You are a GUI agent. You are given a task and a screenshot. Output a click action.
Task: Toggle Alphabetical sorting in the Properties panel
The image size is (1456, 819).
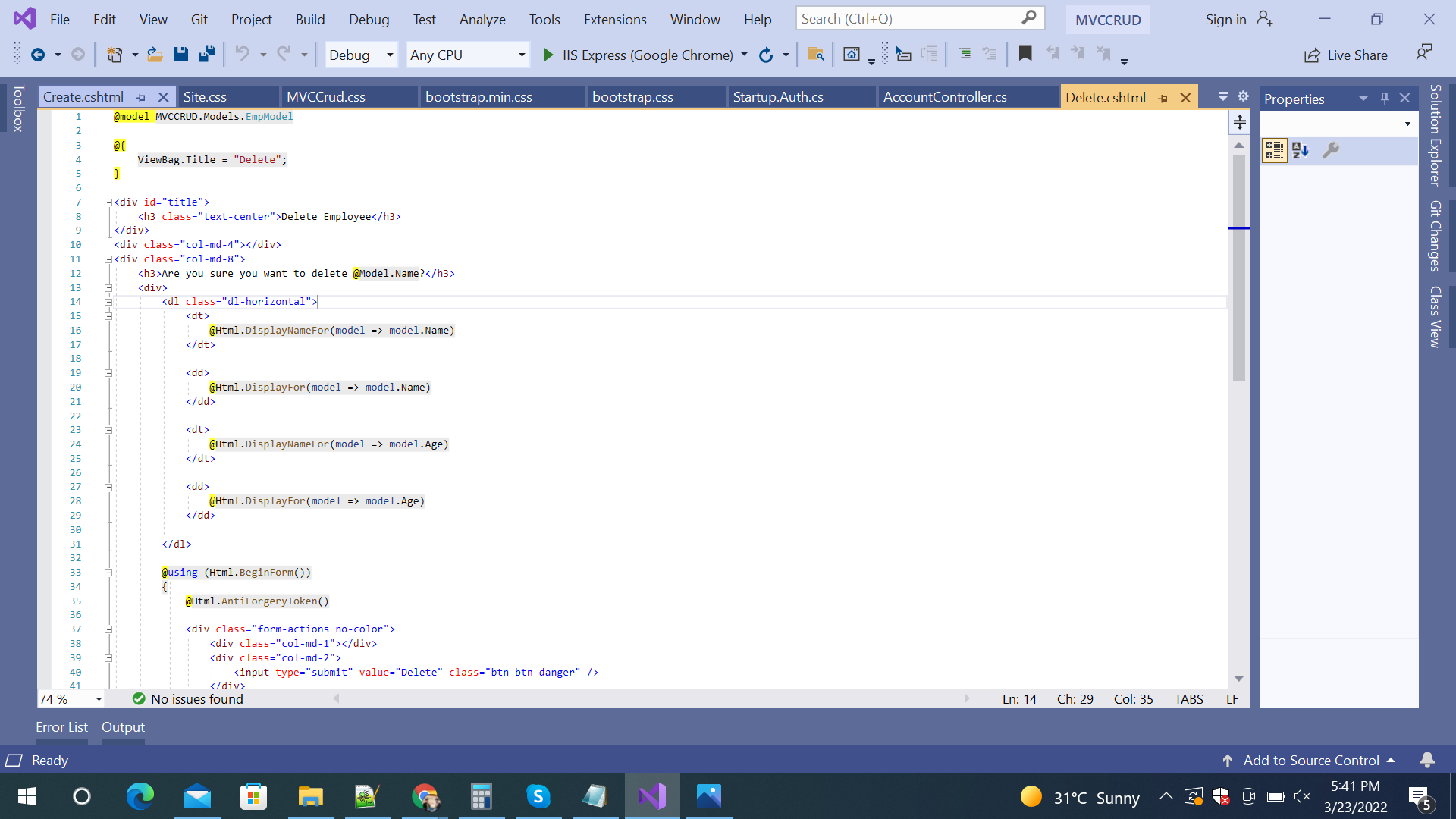1301,150
